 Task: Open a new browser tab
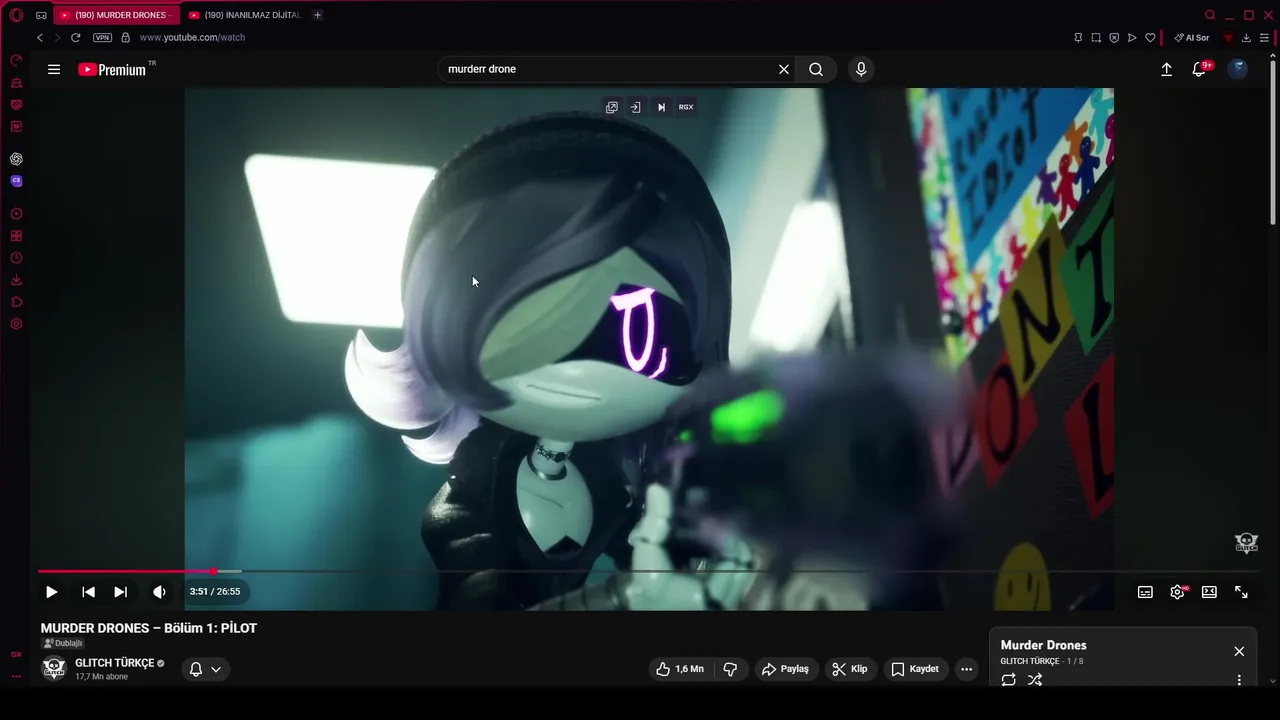point(317,15)
